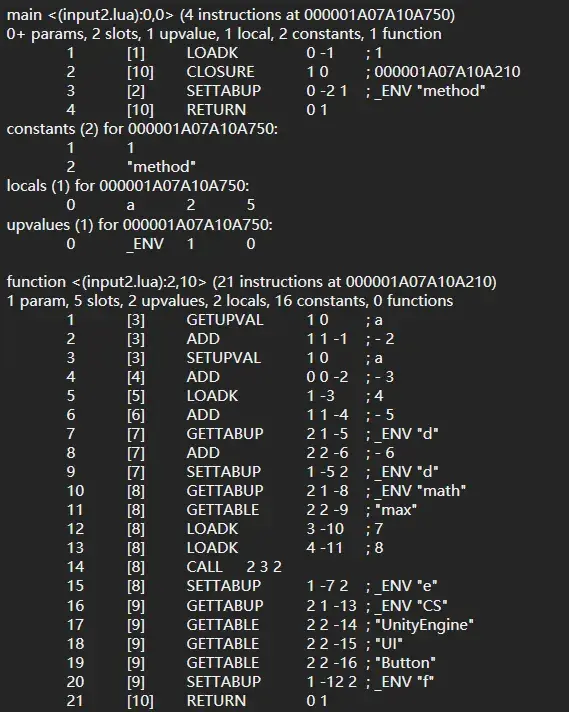The height and width of the screenshot is (712, 569).
Task: Click the CLOSURE opcode in main
Action: tap(220, 72)
